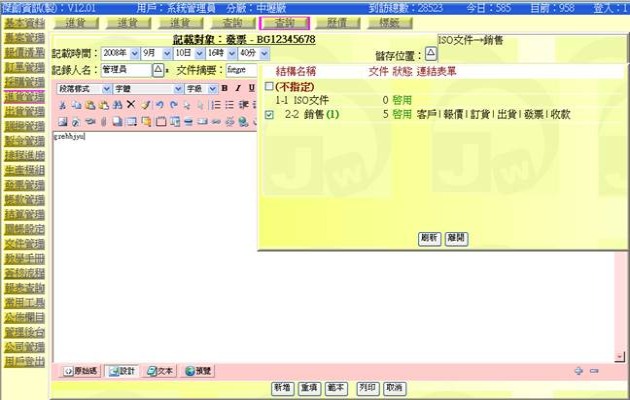630x400 pixels.
Task: Click the plus icon to enlarge editor
Action: 578,370
